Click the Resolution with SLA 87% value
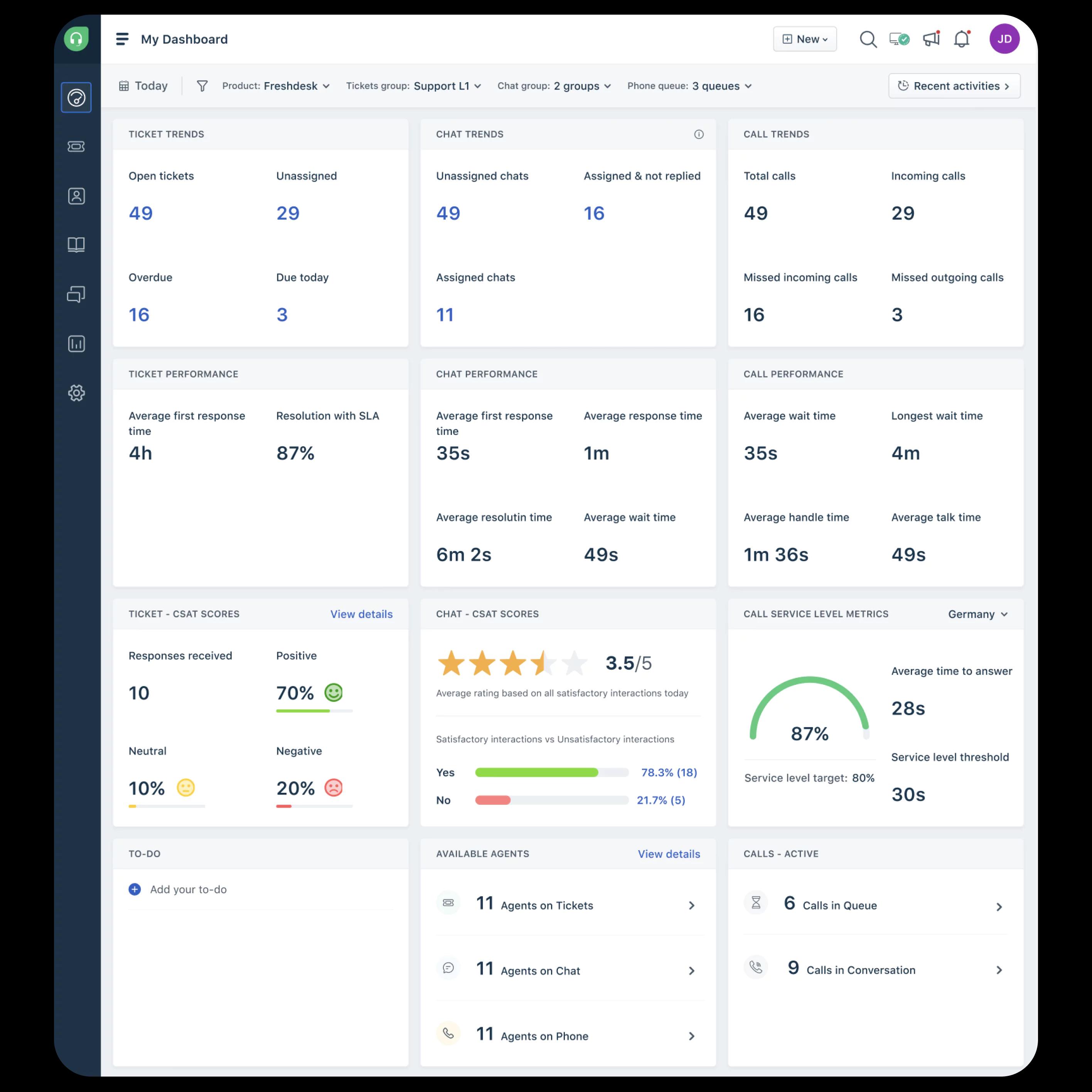The width and height of the screenshot is (1092, 1092). pyautogui.click(x=295, y=453)
